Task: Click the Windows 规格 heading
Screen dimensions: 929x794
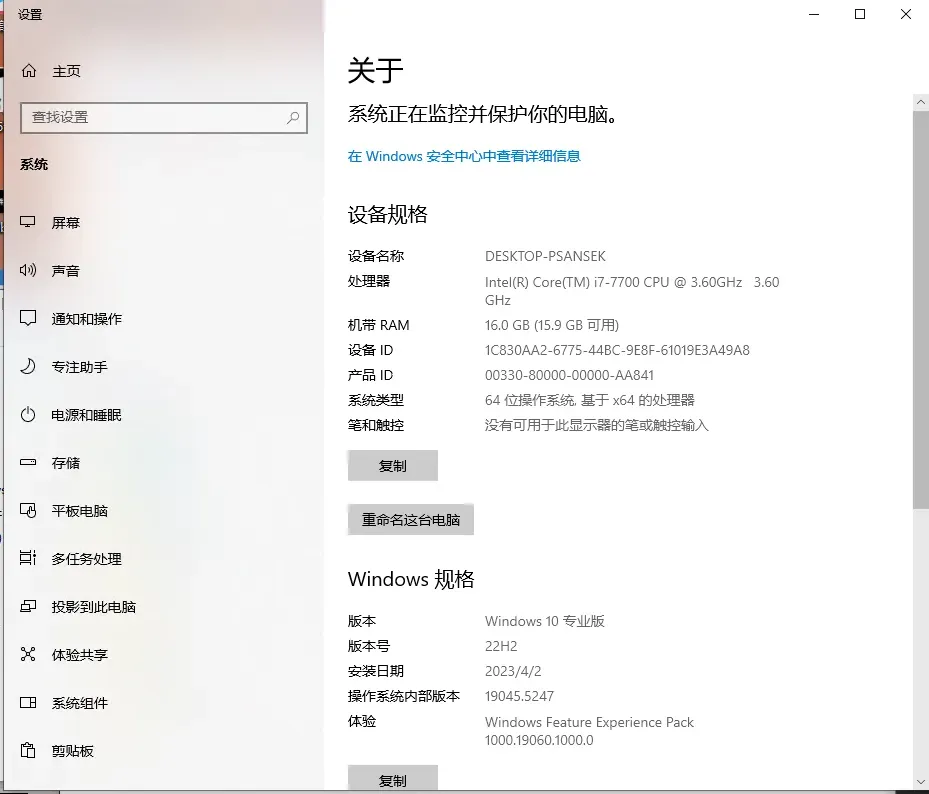Action: pyautogui.click(x=411, y=579)
